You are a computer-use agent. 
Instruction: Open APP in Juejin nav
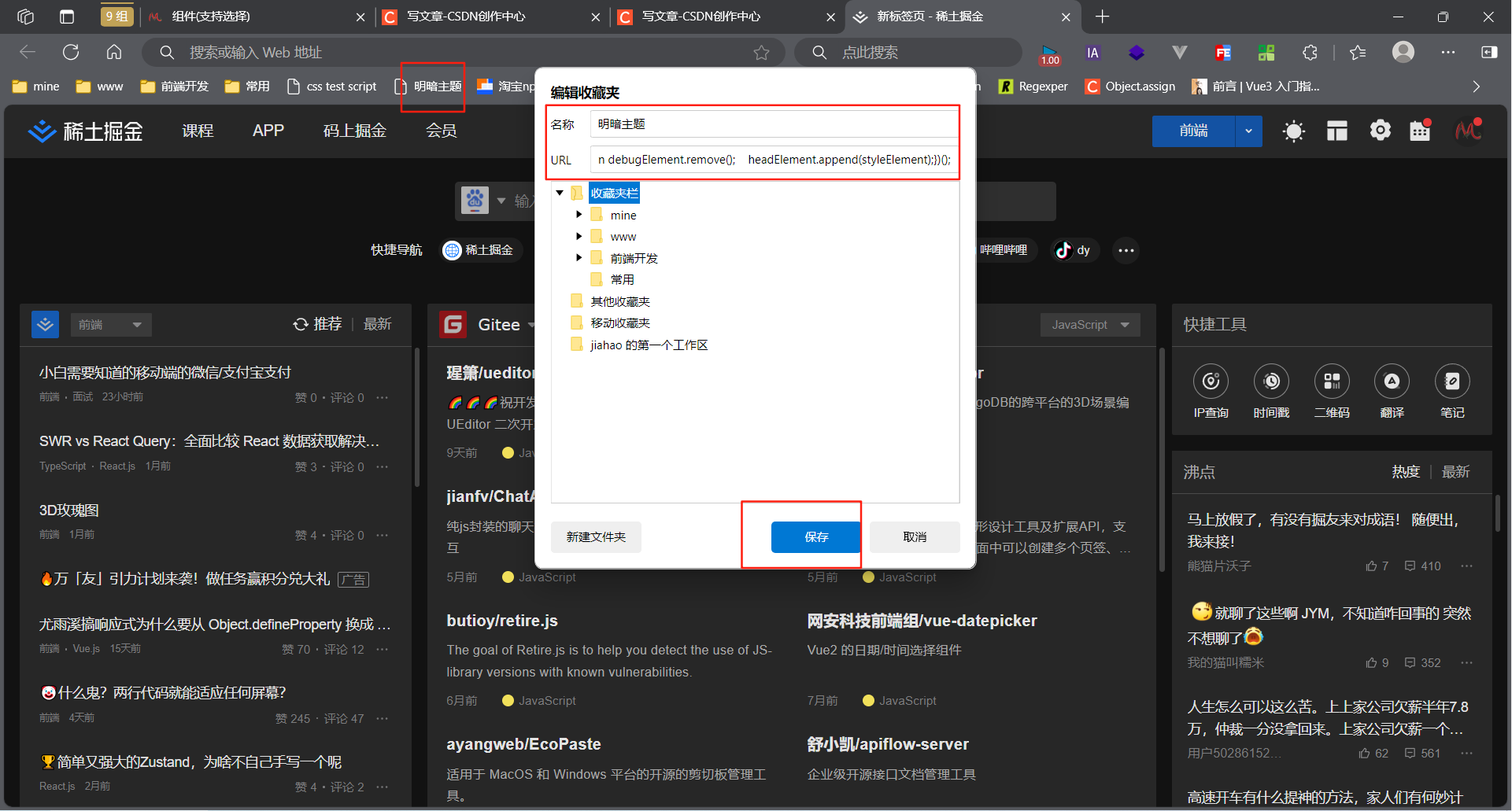(268, 131)
